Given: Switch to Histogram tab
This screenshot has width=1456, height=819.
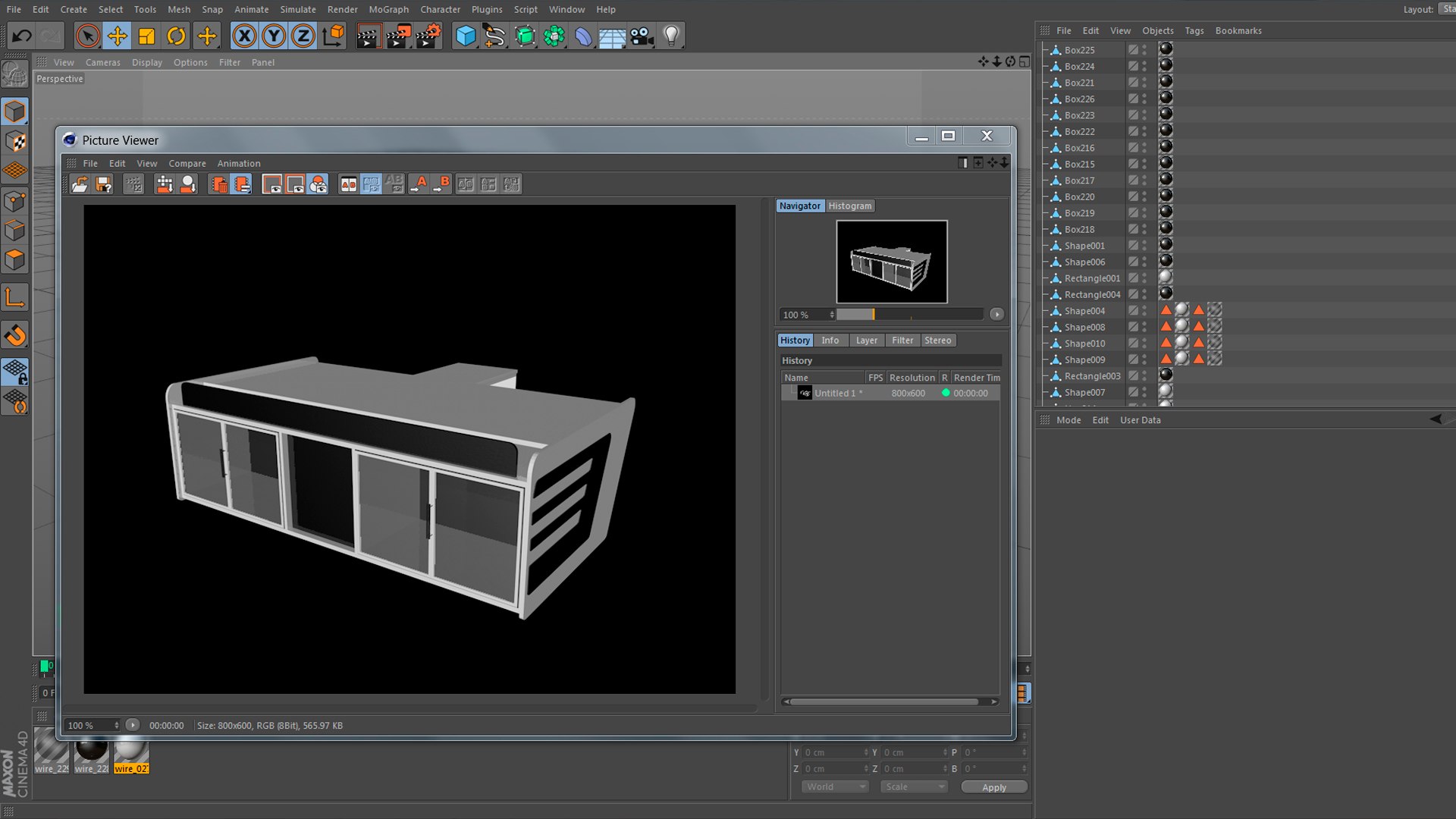Looking at the screenshot, I should coord(850,206).
